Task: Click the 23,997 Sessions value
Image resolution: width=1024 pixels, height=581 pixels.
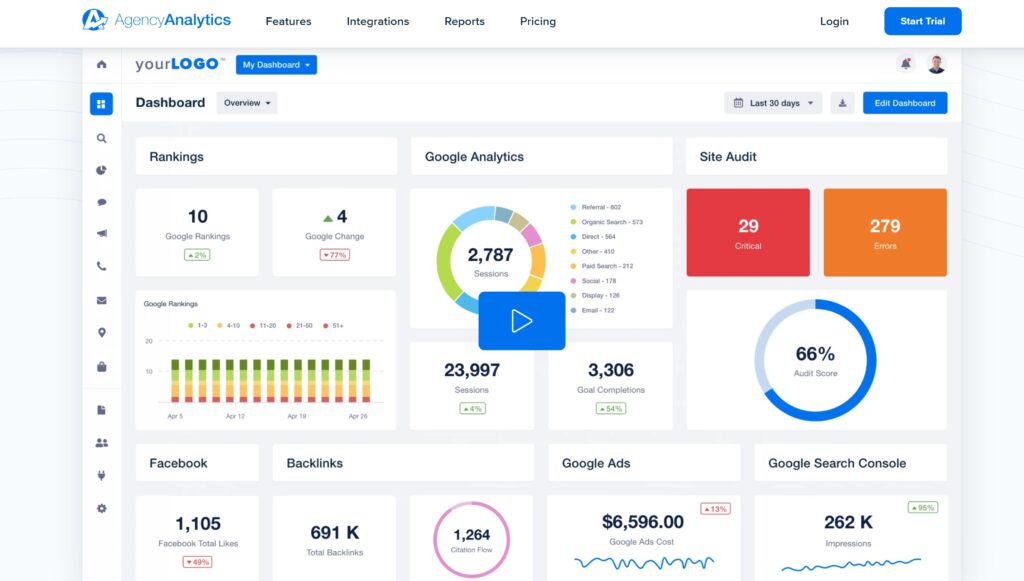Action: tap(472, 370)
